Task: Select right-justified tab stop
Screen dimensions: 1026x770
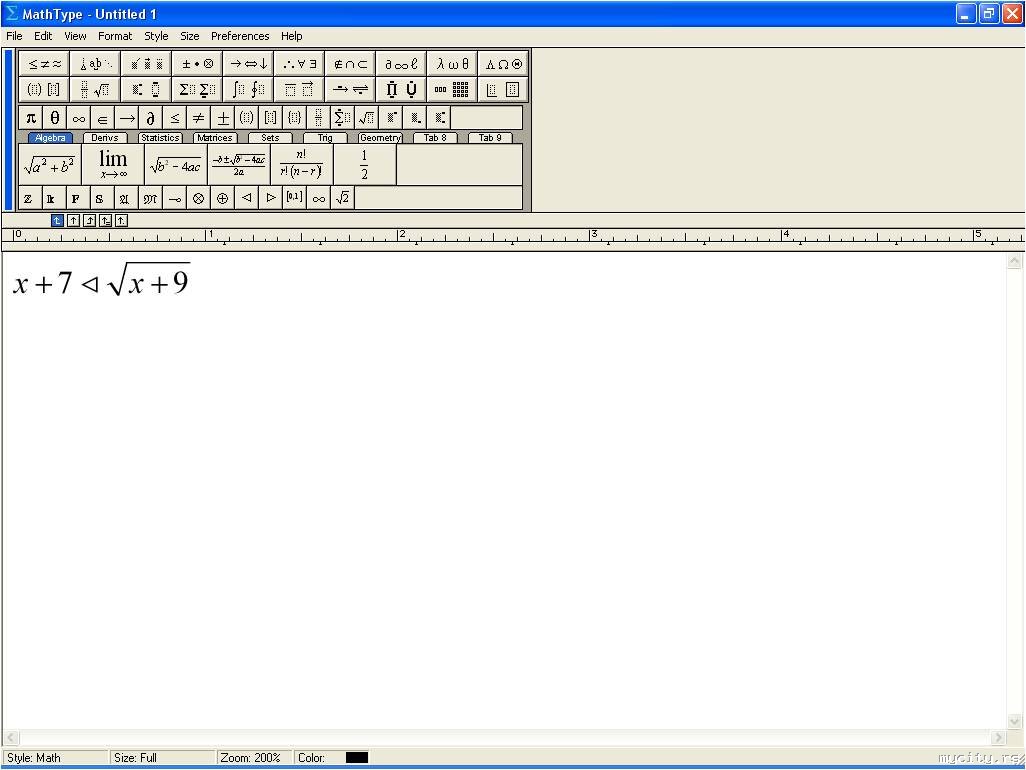Action: (90, 221)
